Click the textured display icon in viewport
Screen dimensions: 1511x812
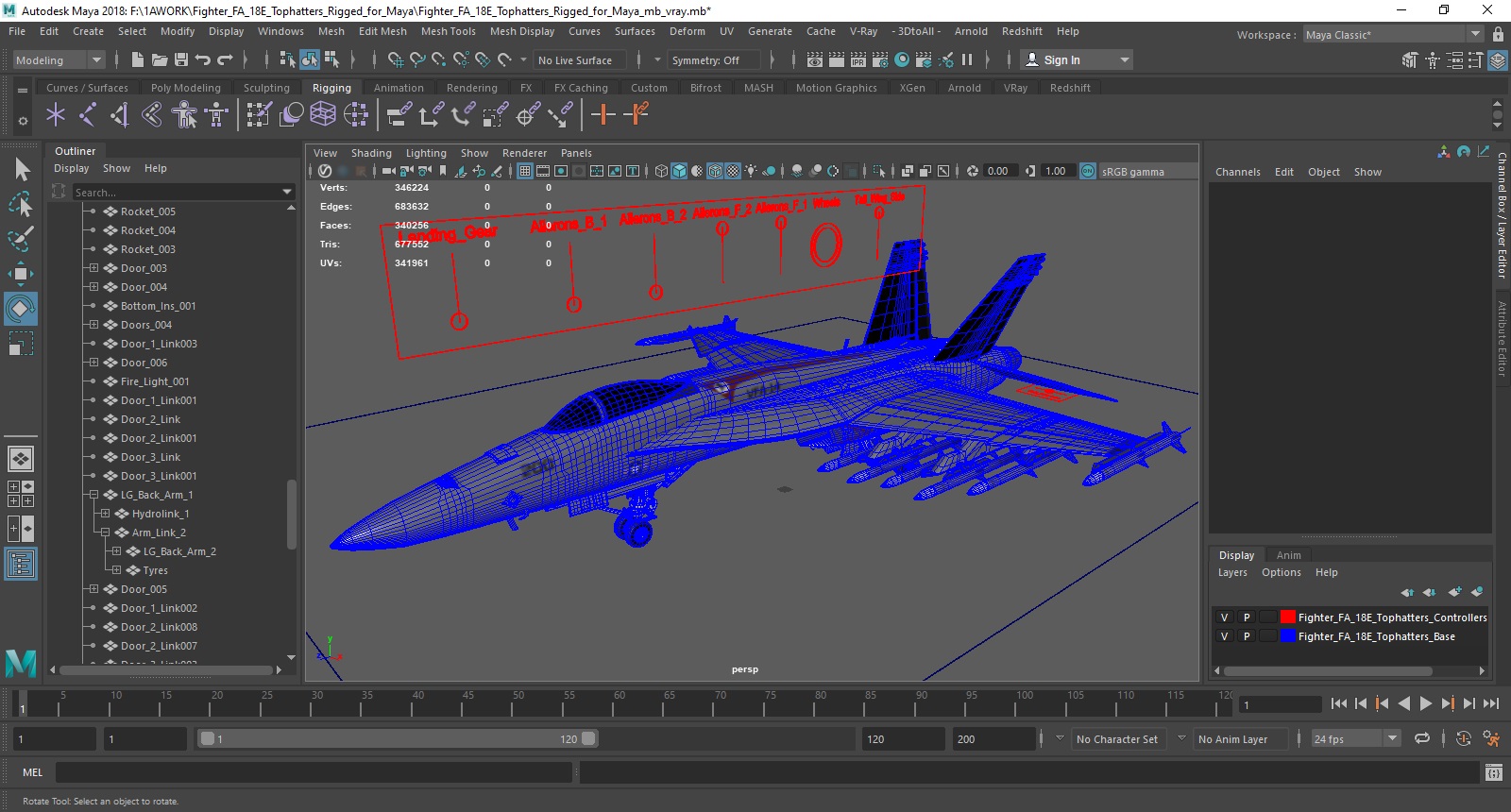733,171
